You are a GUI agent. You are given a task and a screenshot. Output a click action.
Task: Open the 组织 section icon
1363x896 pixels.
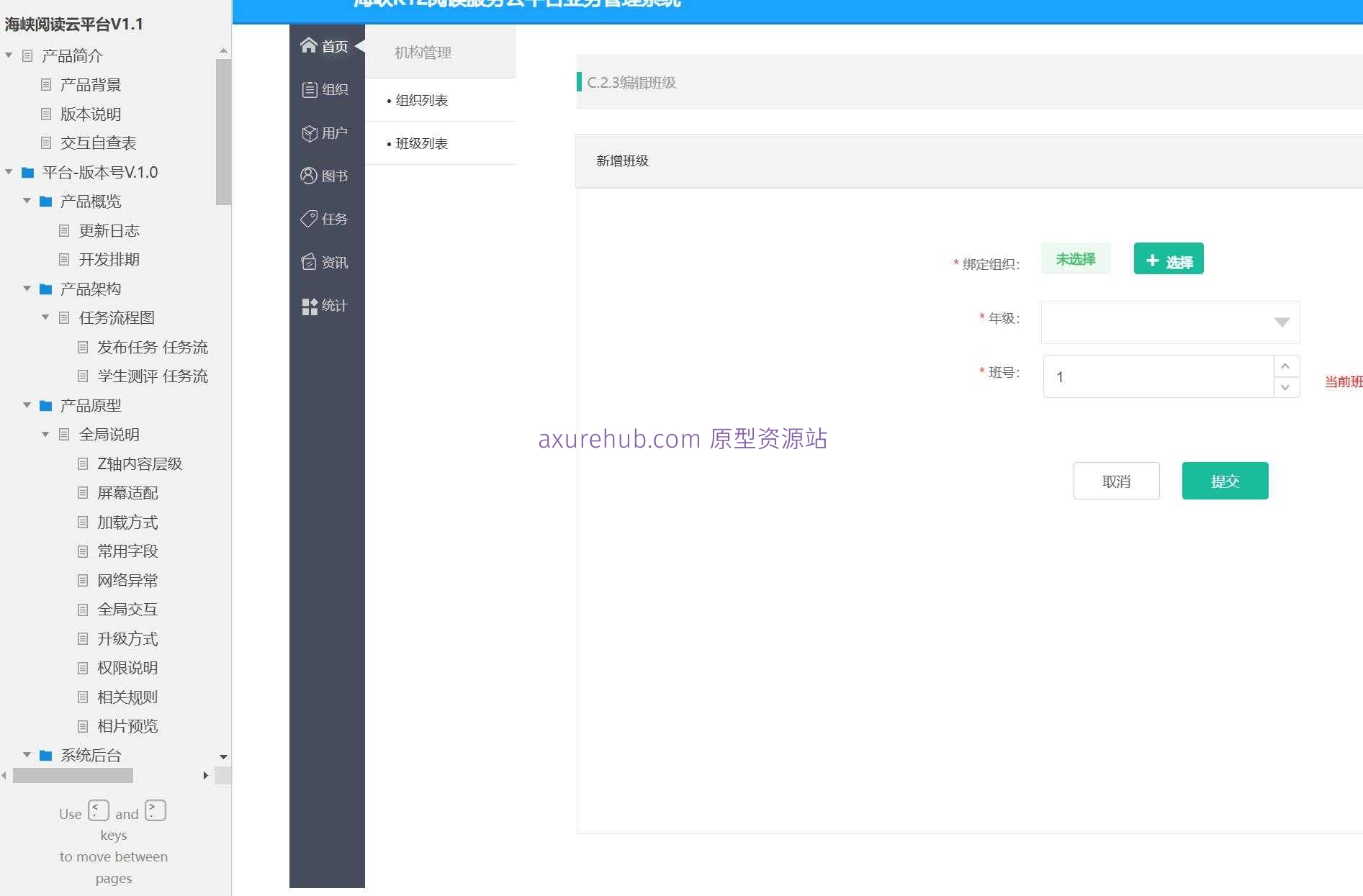tap(309, 89)
